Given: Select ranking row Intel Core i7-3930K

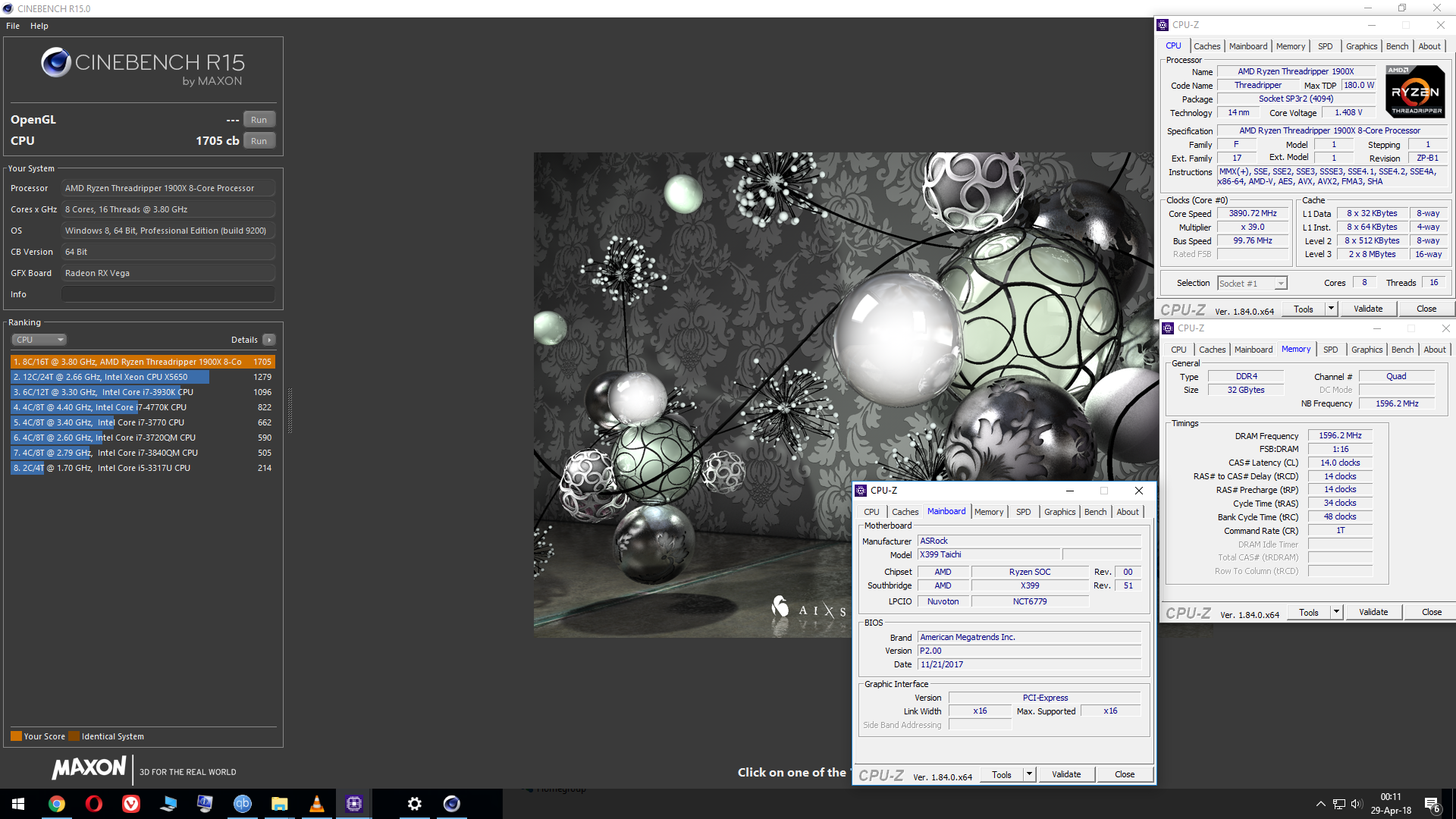Looking at the screenshot, I should (143, 392).
